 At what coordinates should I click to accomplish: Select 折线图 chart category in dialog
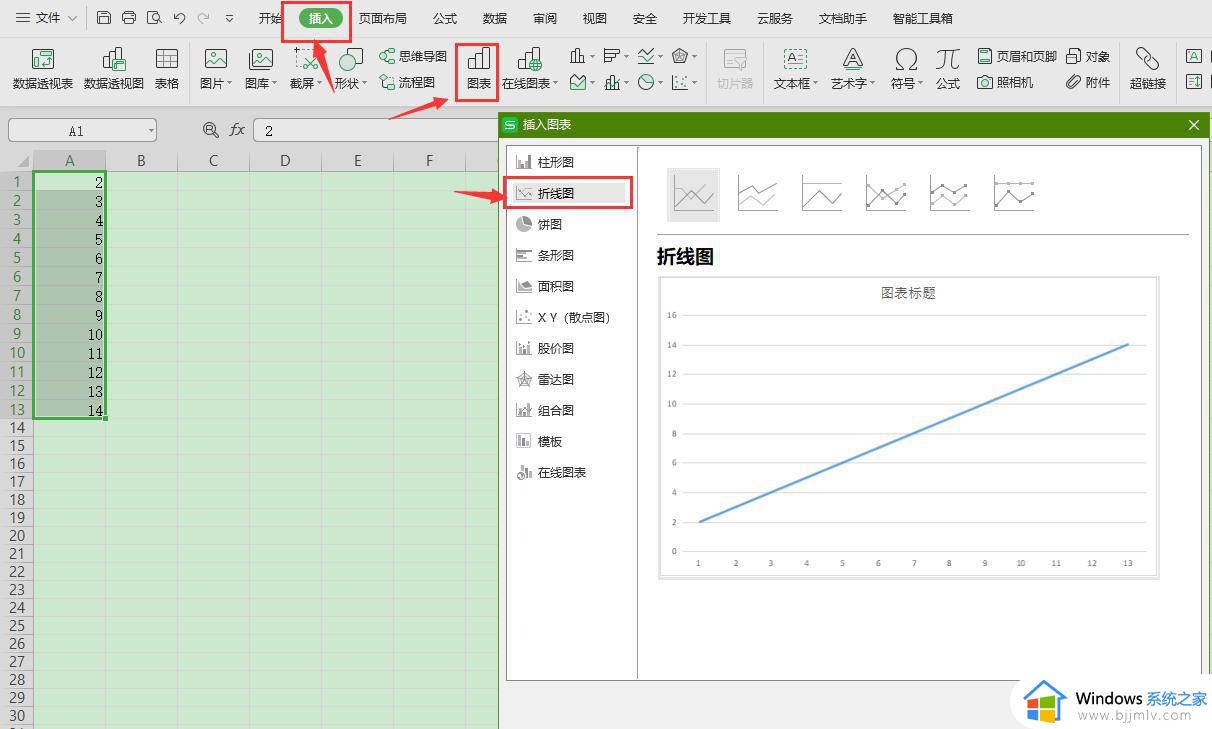571,193
